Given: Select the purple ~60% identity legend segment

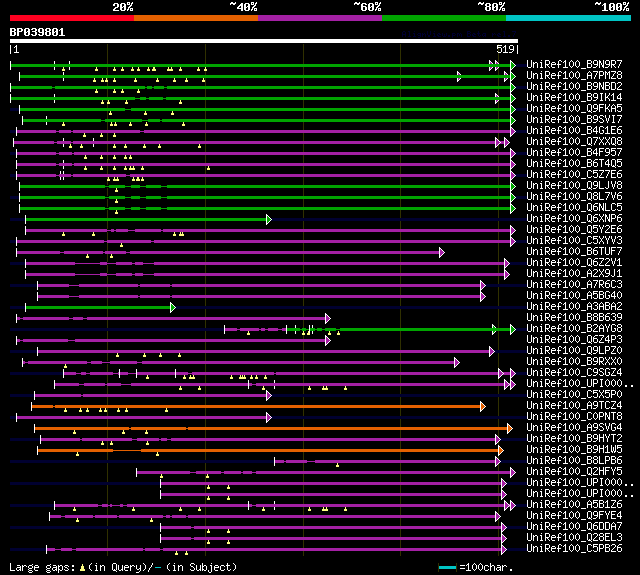Looking at the screenshot, I should tap(320, 18).
